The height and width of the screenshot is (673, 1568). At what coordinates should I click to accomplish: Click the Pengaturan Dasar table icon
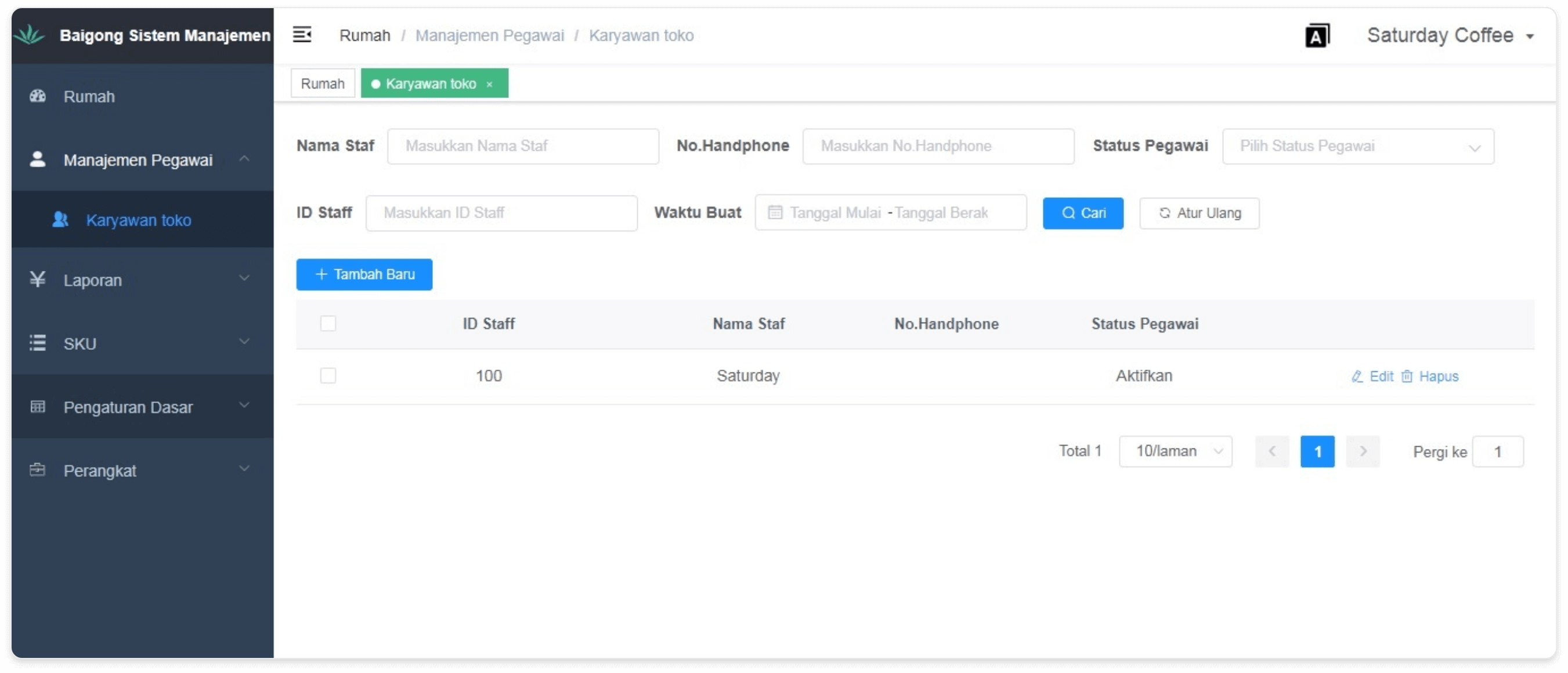[38, 407]
